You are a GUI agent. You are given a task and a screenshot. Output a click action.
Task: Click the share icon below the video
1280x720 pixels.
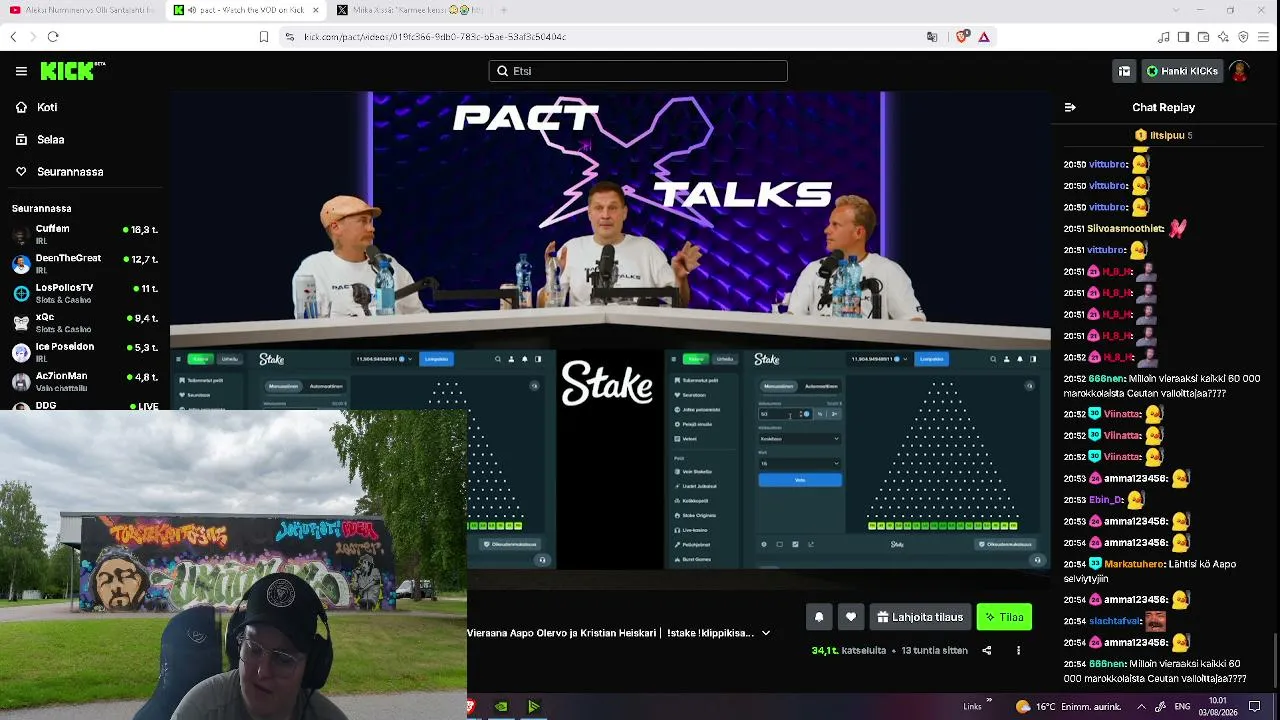tap(987, 650)
